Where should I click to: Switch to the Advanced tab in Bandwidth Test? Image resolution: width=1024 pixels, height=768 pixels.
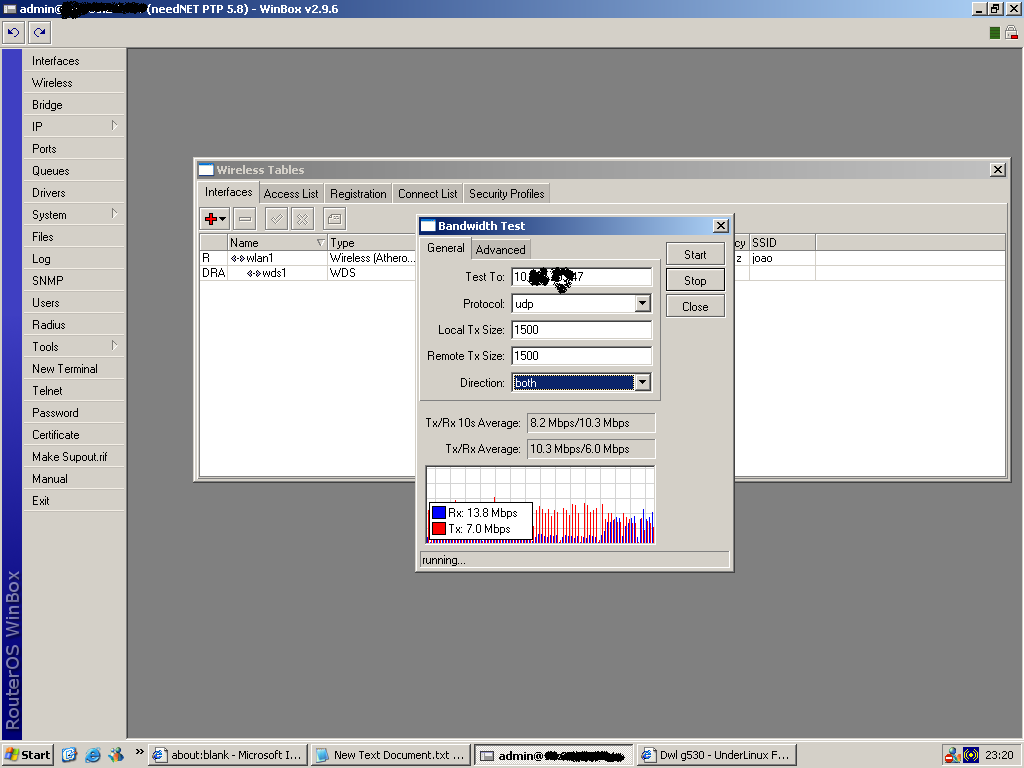click(500, 250)
